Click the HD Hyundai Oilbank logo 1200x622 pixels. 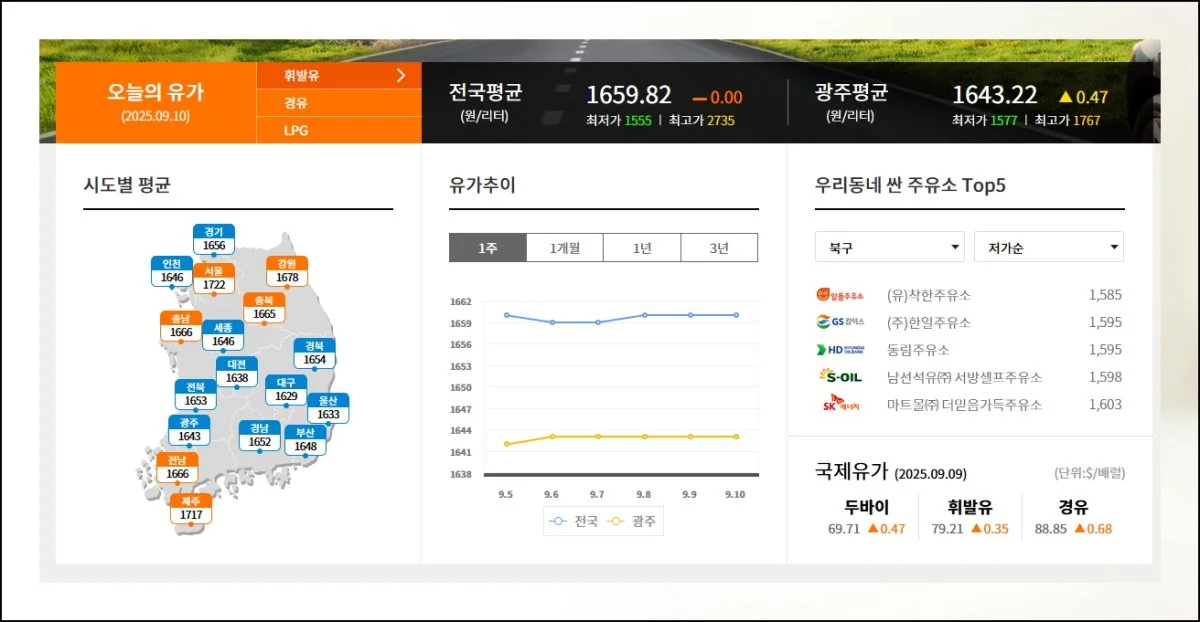pos(839,350)
